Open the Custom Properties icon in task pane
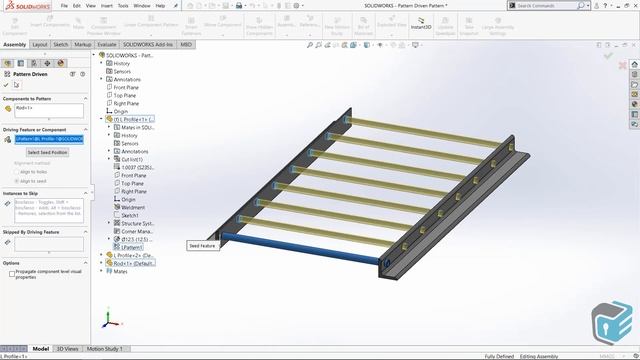 (x=634, y=114)
